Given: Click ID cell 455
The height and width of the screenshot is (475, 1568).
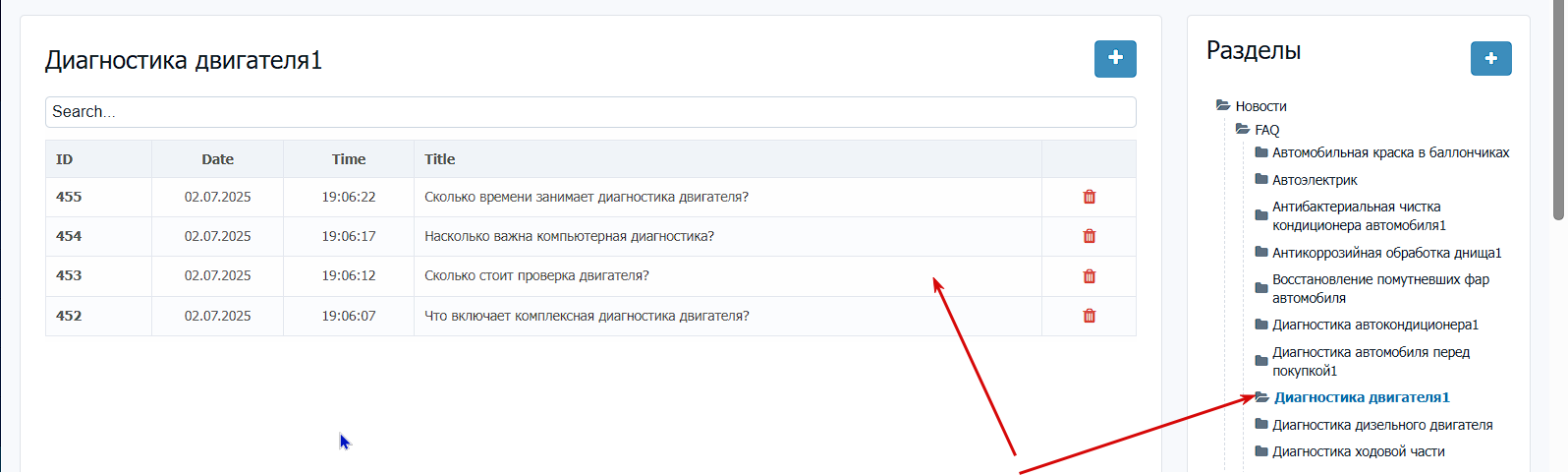Looking at the screenshot, I should [x=69, y=197].
